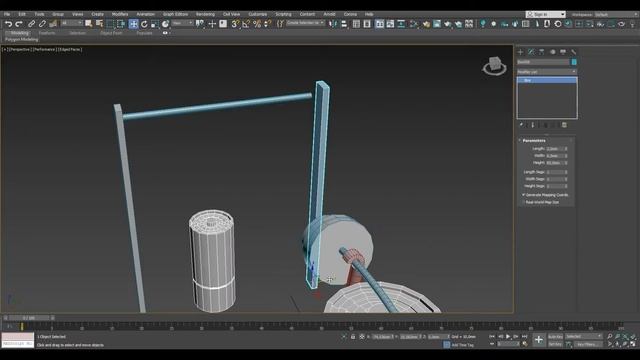Click Configure Modifier Sets icon
The width and height of the screenshot is (640, 360).
(x=564, y=125)
